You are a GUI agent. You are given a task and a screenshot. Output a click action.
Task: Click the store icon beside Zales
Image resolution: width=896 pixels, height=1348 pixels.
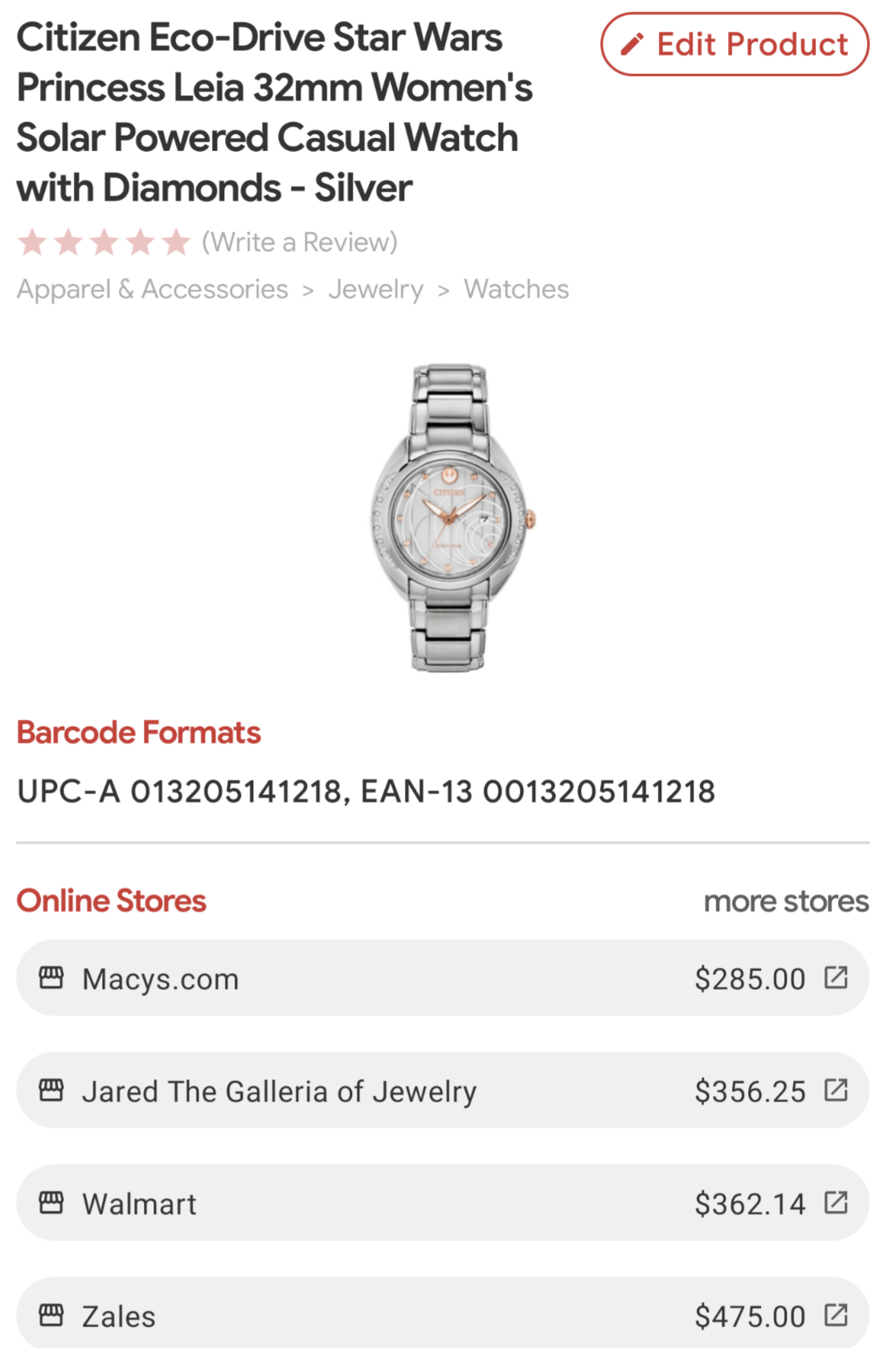pos(51,1315)
